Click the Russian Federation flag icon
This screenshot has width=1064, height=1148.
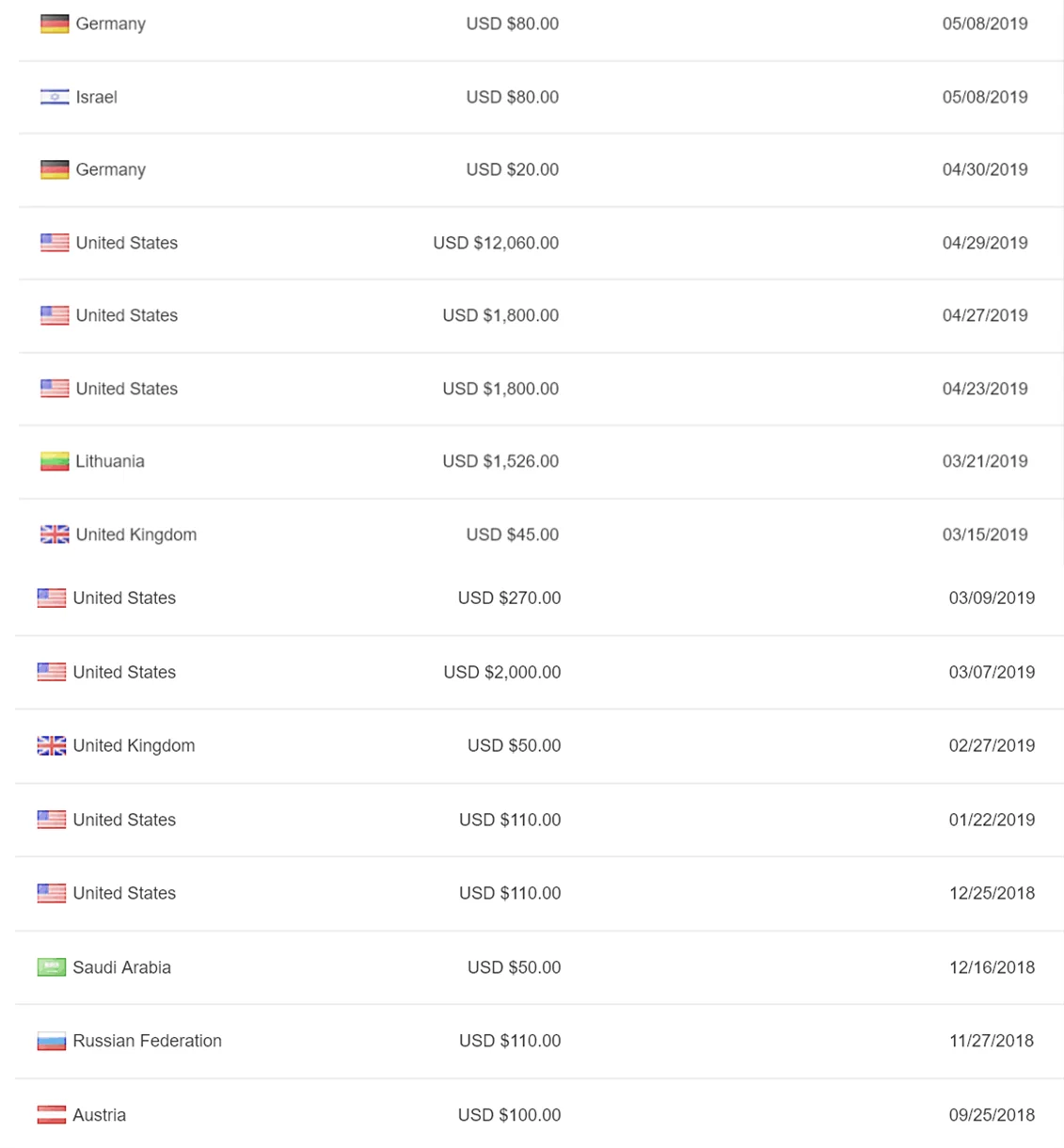[52, 1041]
